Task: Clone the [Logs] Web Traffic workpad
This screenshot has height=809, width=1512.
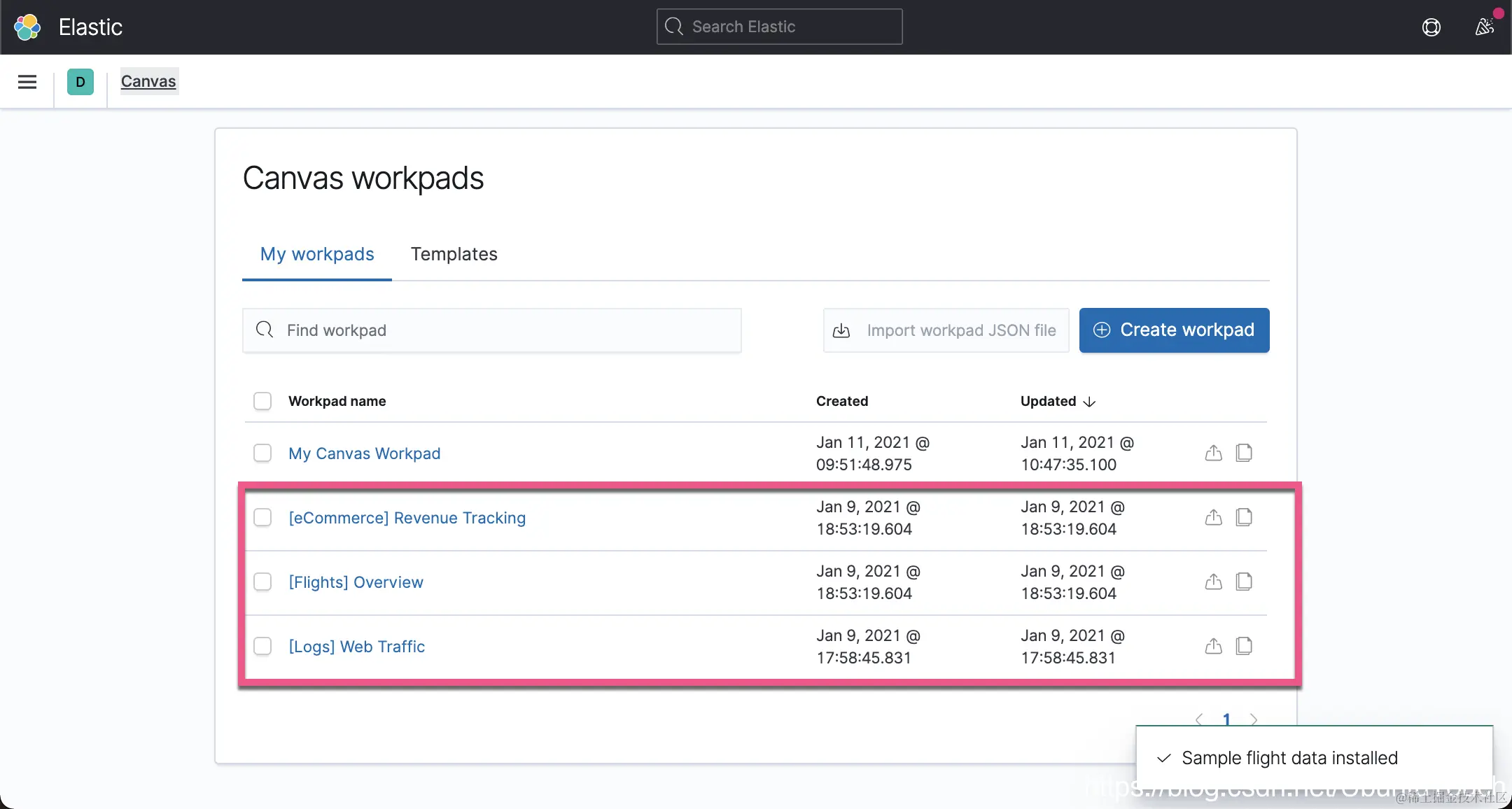Action: (1244, 647)
